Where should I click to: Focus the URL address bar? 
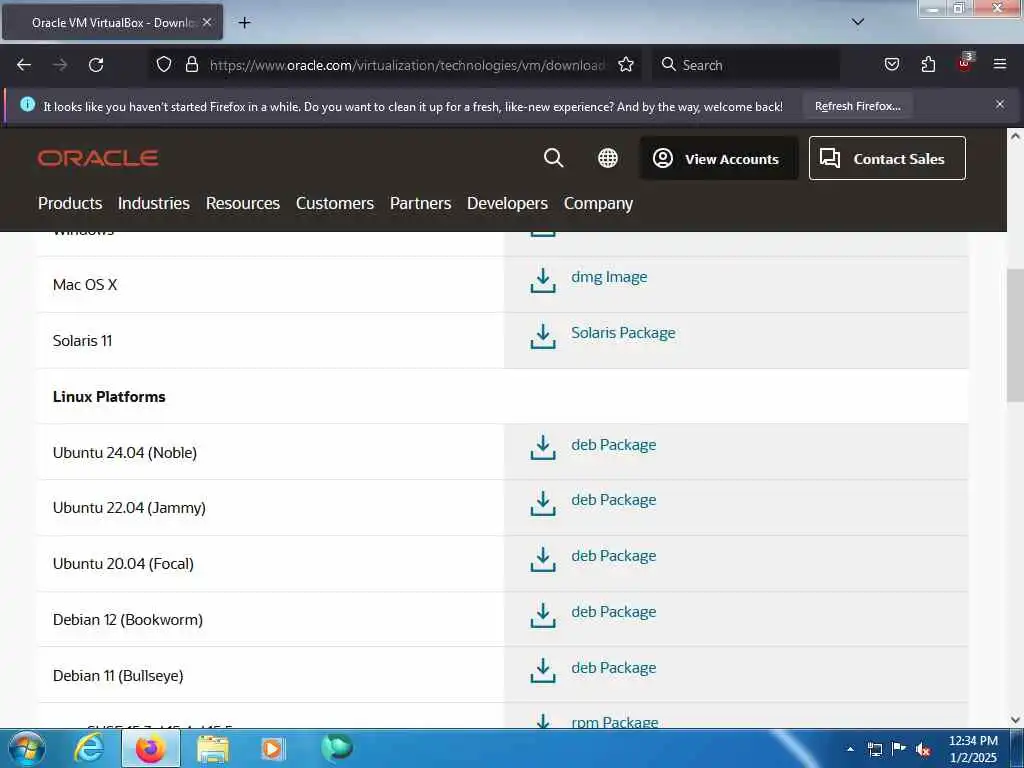click(x=407, y=65)
